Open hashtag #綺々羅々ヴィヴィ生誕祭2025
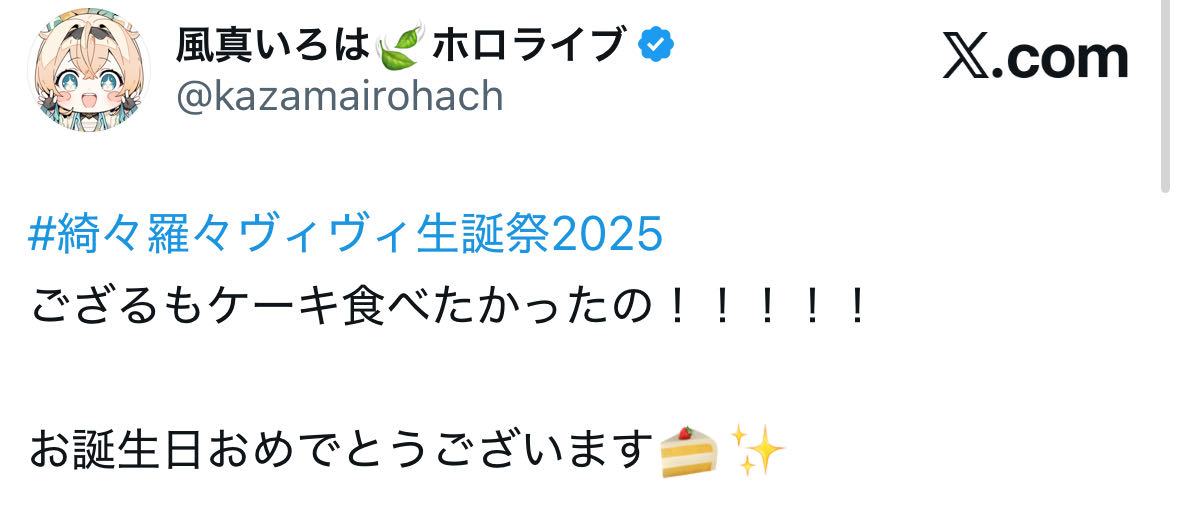The width and height of the screenshot is (1179, 530). point(346,235)
